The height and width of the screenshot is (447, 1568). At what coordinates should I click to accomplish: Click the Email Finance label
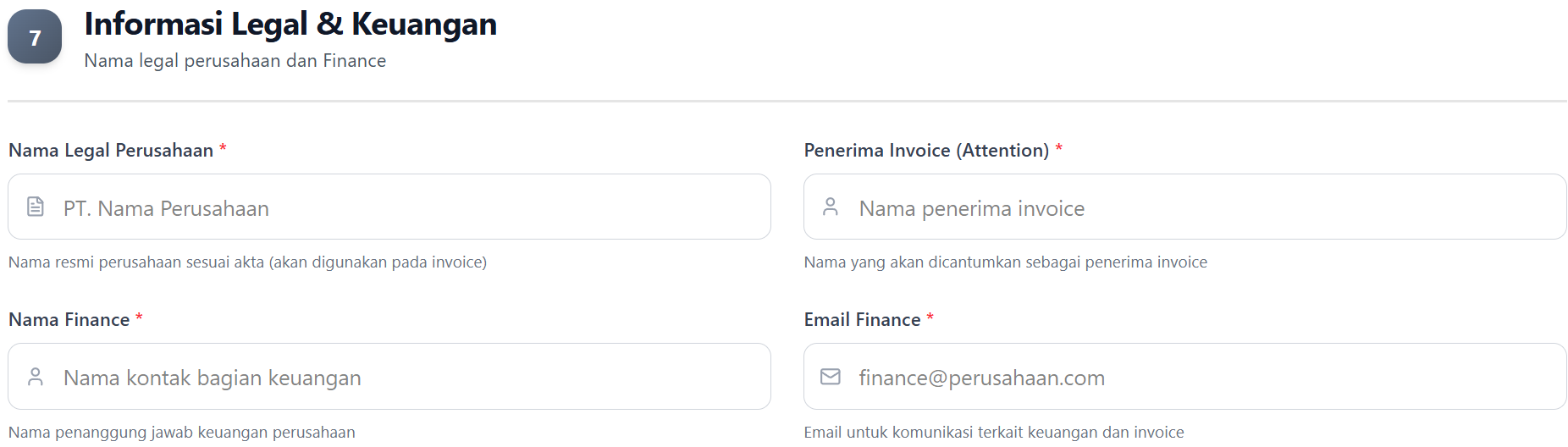point(862,320)
